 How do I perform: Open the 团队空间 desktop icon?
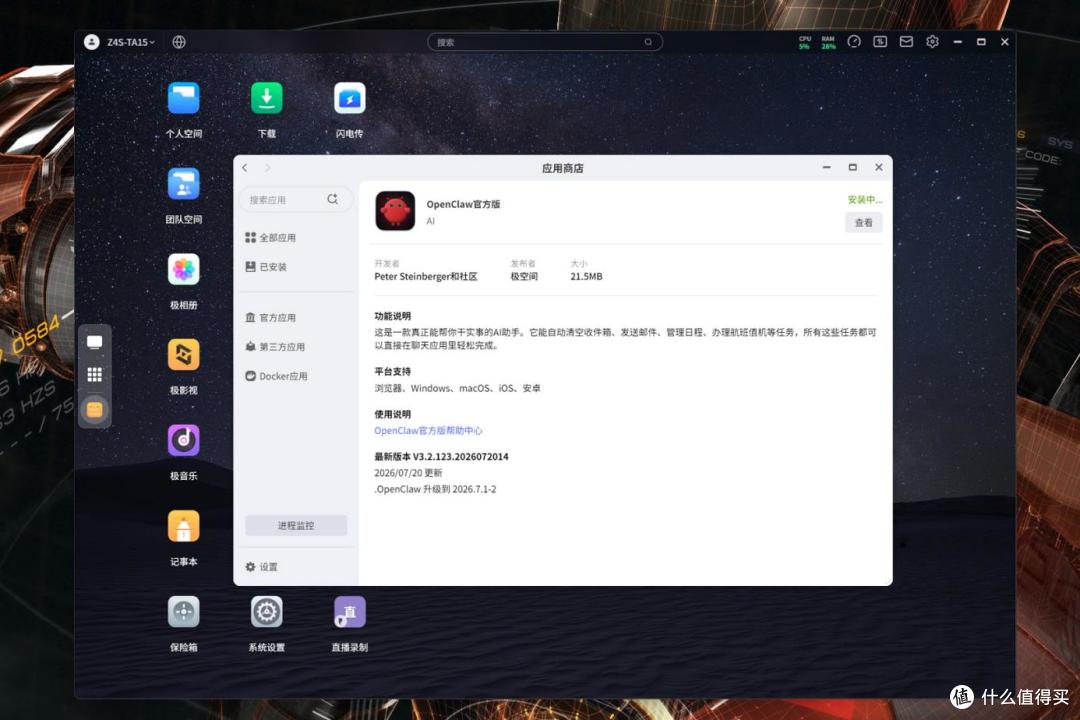pyautogui.click(x=183, y=184)
